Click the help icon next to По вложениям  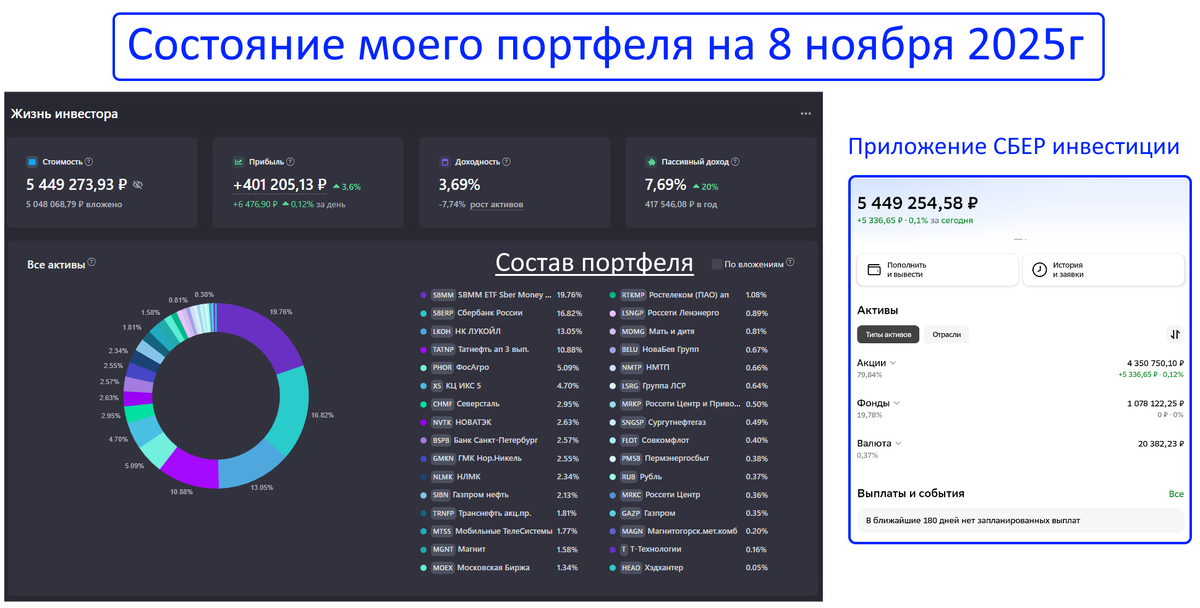790,263
